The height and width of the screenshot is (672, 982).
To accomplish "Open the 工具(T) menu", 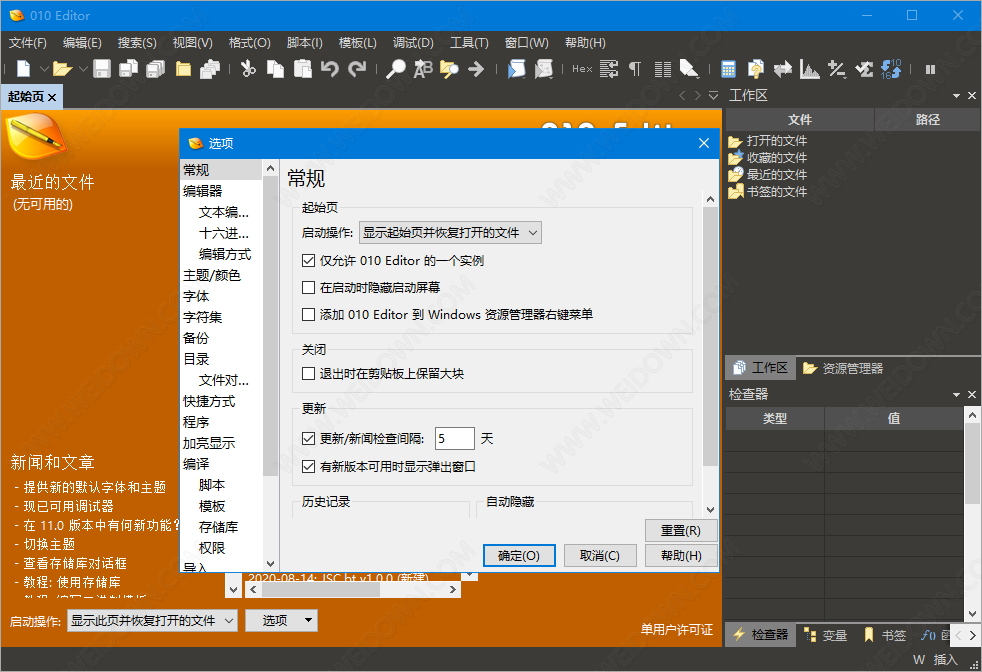I will pyautogui.click(x=469, y=43).
